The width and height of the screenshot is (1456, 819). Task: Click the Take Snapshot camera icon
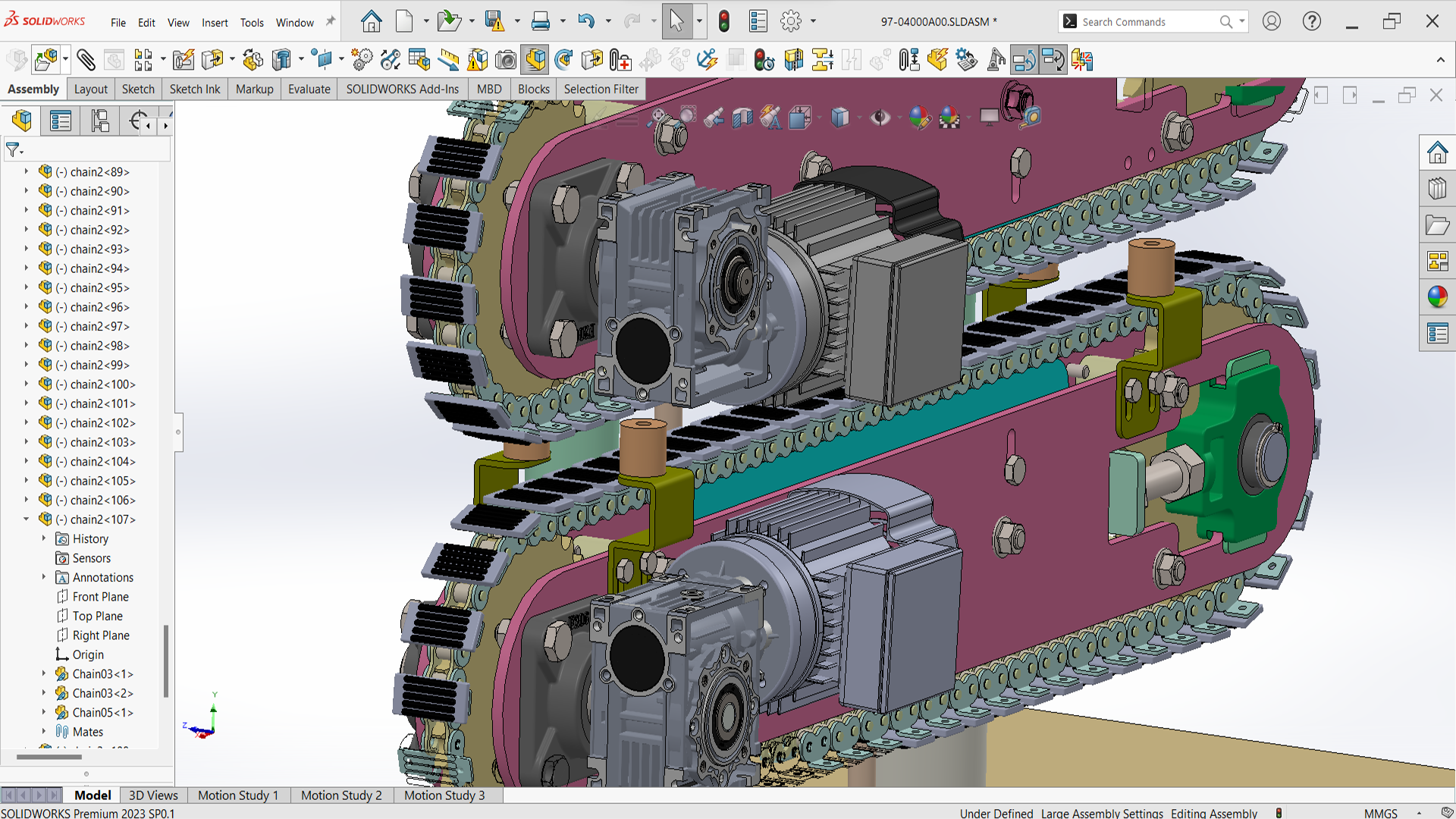[506, 60]
